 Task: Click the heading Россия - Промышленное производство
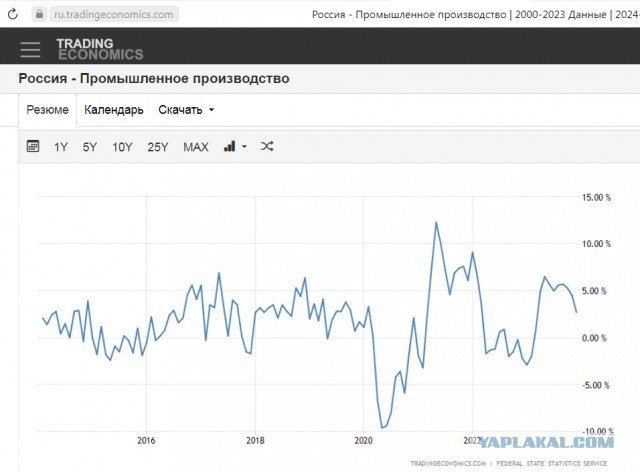154,78
